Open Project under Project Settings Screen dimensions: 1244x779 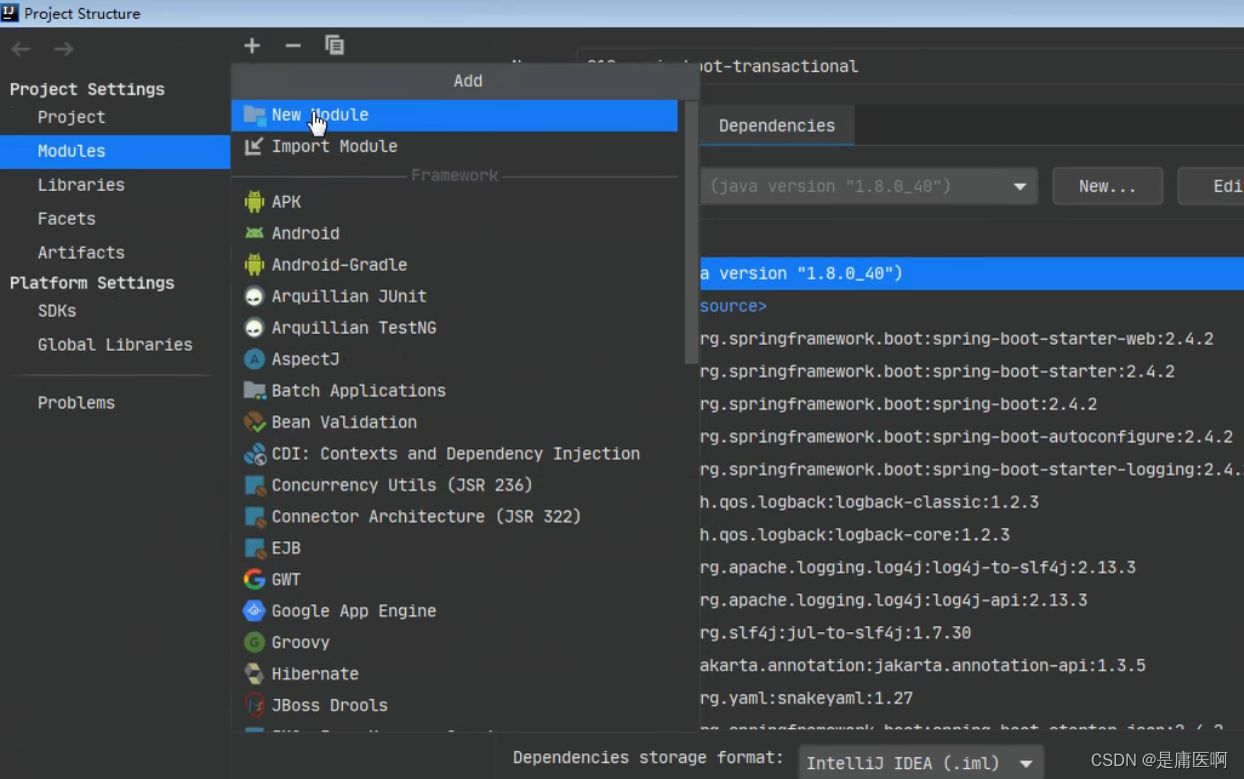[x=71, y=117]
